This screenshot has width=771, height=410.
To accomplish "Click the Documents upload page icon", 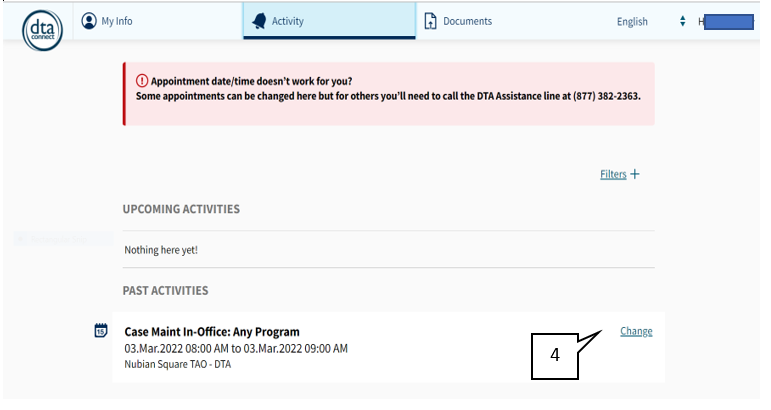I will 430,21.
